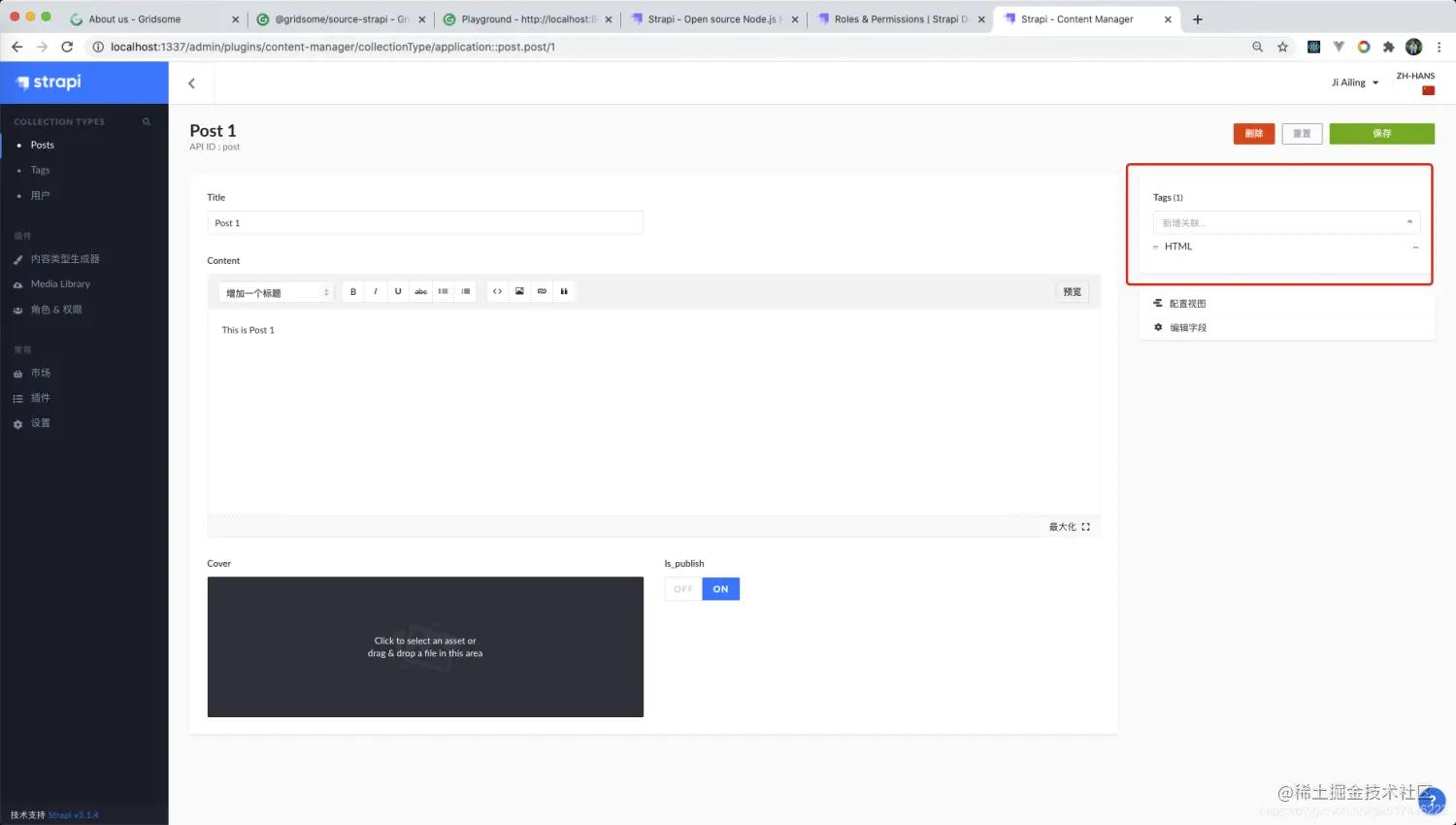Open 设置 settings in the sidebar
The image size is (1456, 825).
pos(40,423)
